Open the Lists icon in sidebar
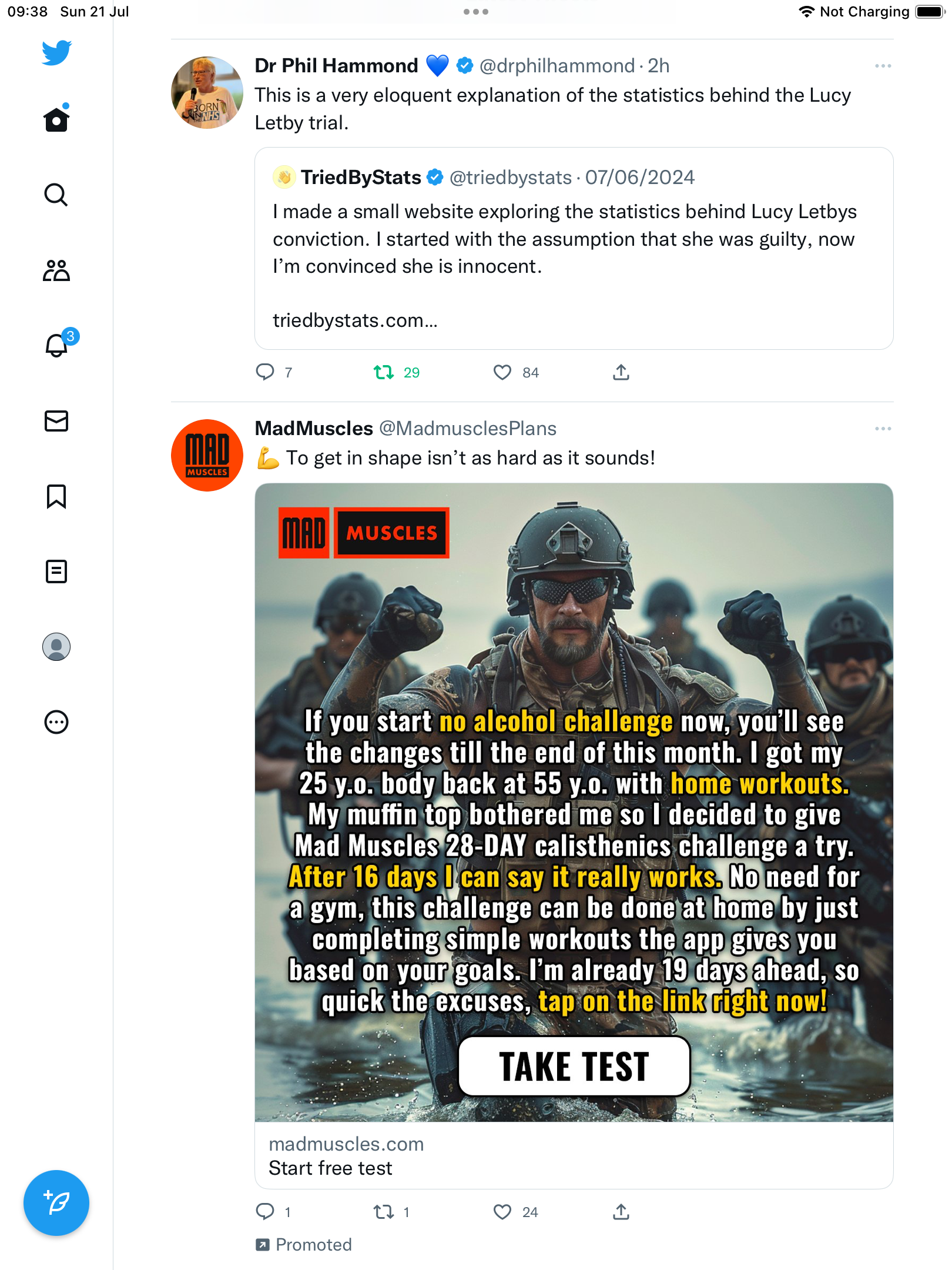Screen dimensions: 952x1270 (x=56, y=571)
